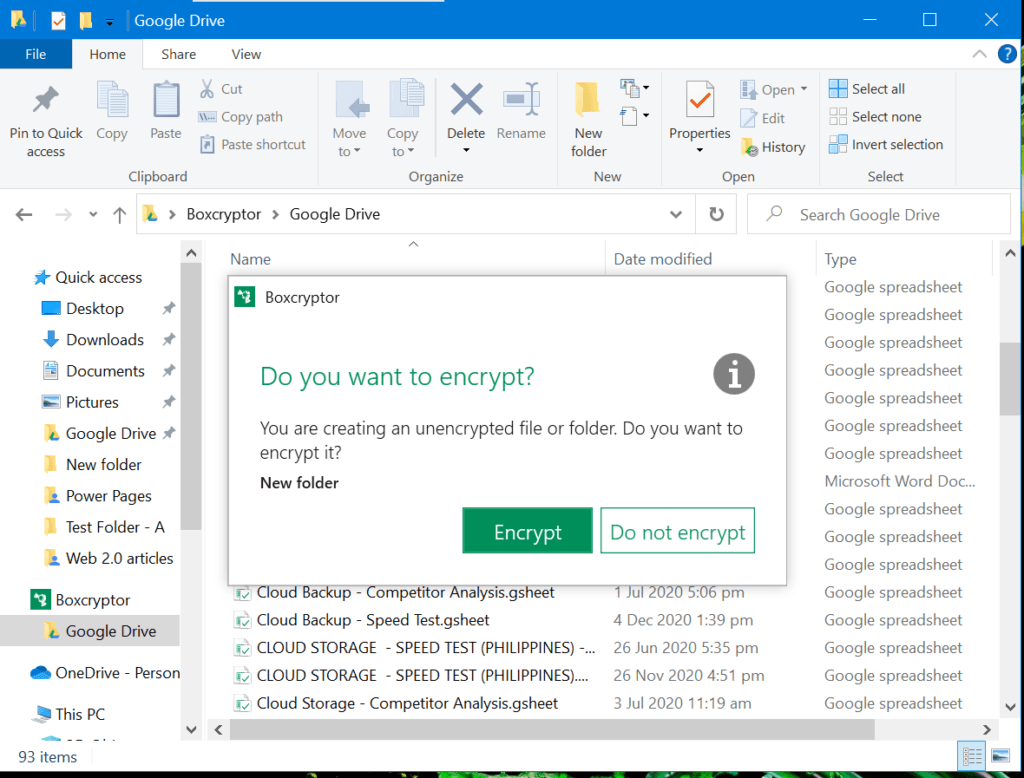Open Documents in the navigation pane
This screenshot has width=1024, height=778.
[x=105, y=371]
